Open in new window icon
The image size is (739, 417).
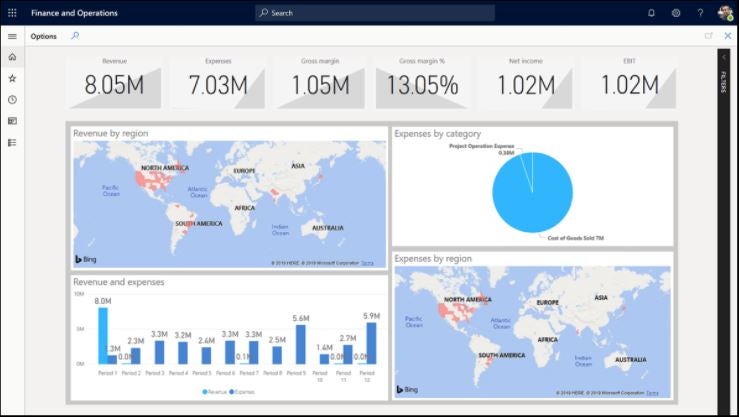708,36
